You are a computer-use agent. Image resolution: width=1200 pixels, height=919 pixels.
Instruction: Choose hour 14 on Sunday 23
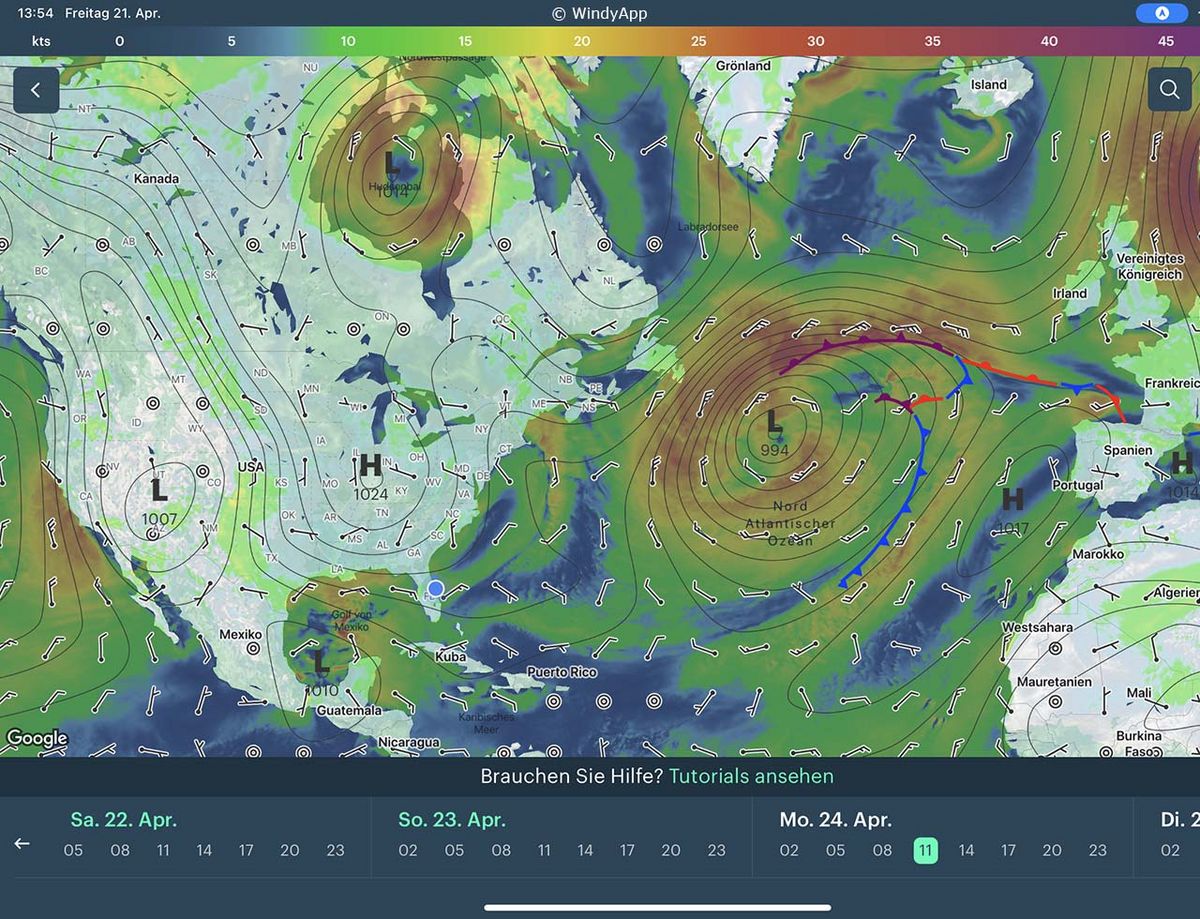(x=585, y=850)
